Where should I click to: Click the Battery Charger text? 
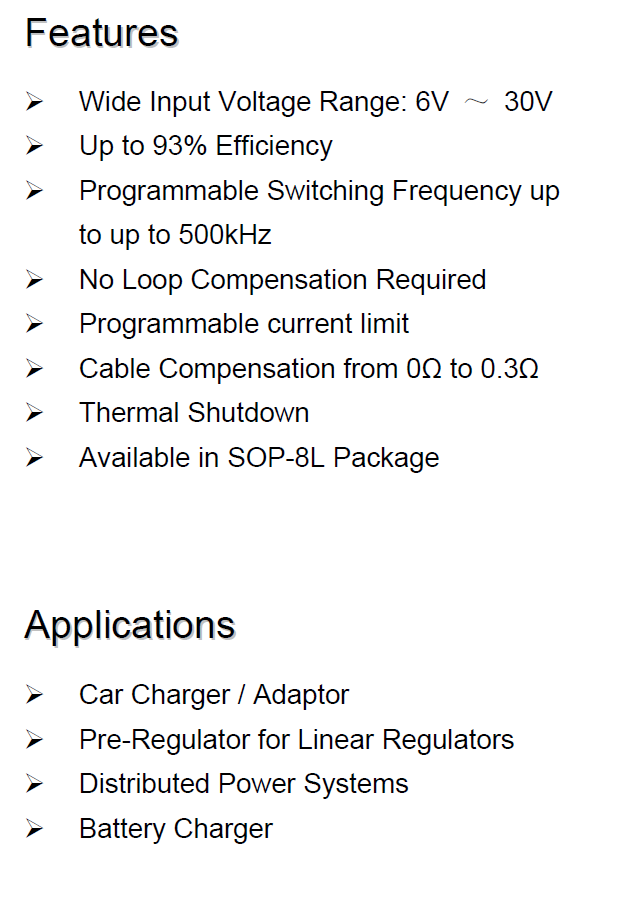[x=175, y=829]
